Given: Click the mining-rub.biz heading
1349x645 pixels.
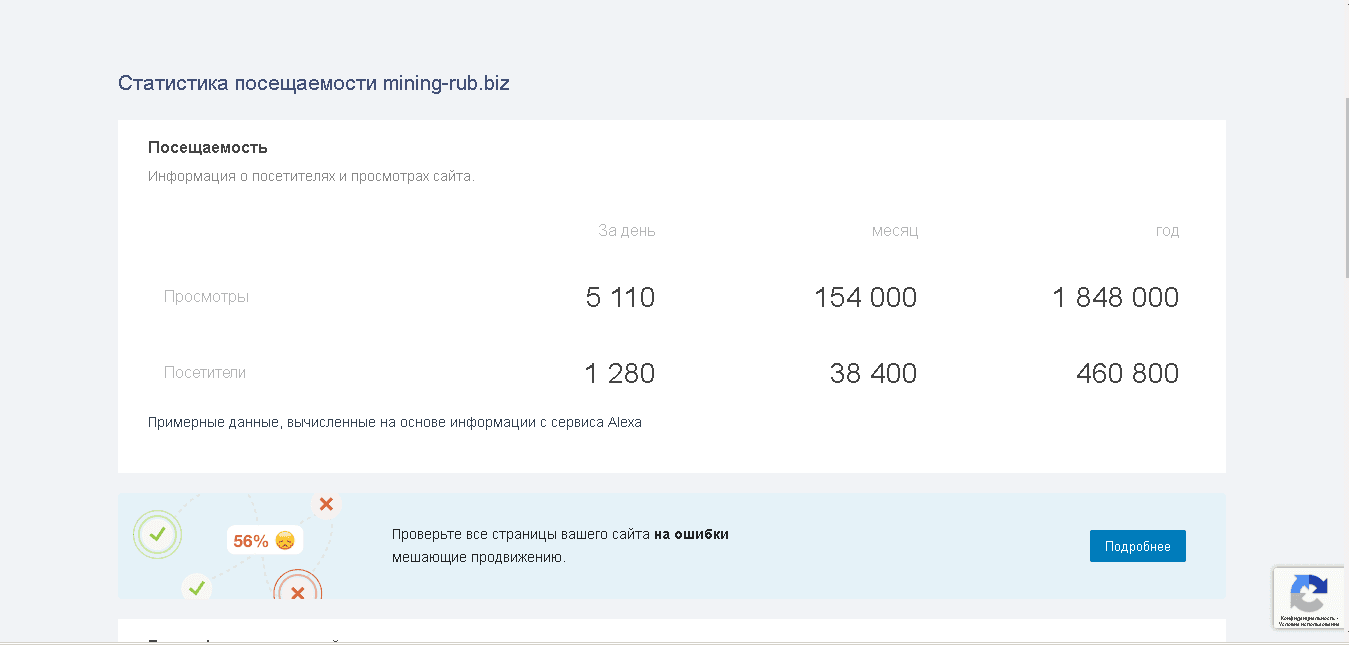Looking at the screenshot, I should click(x=314, y=83).
